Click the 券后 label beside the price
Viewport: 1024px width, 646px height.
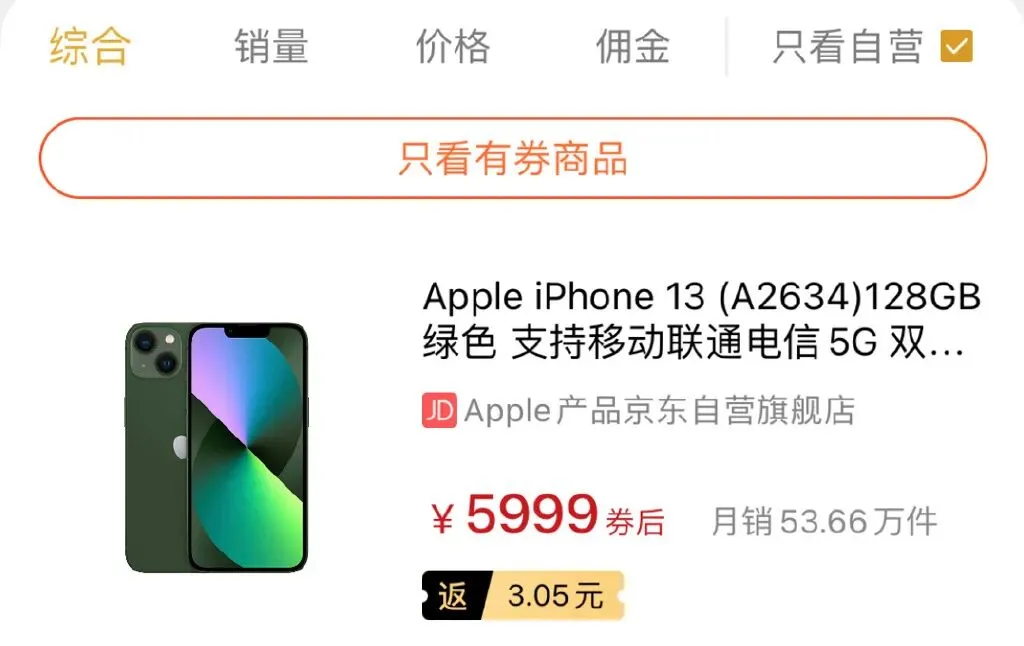(635, 523)
